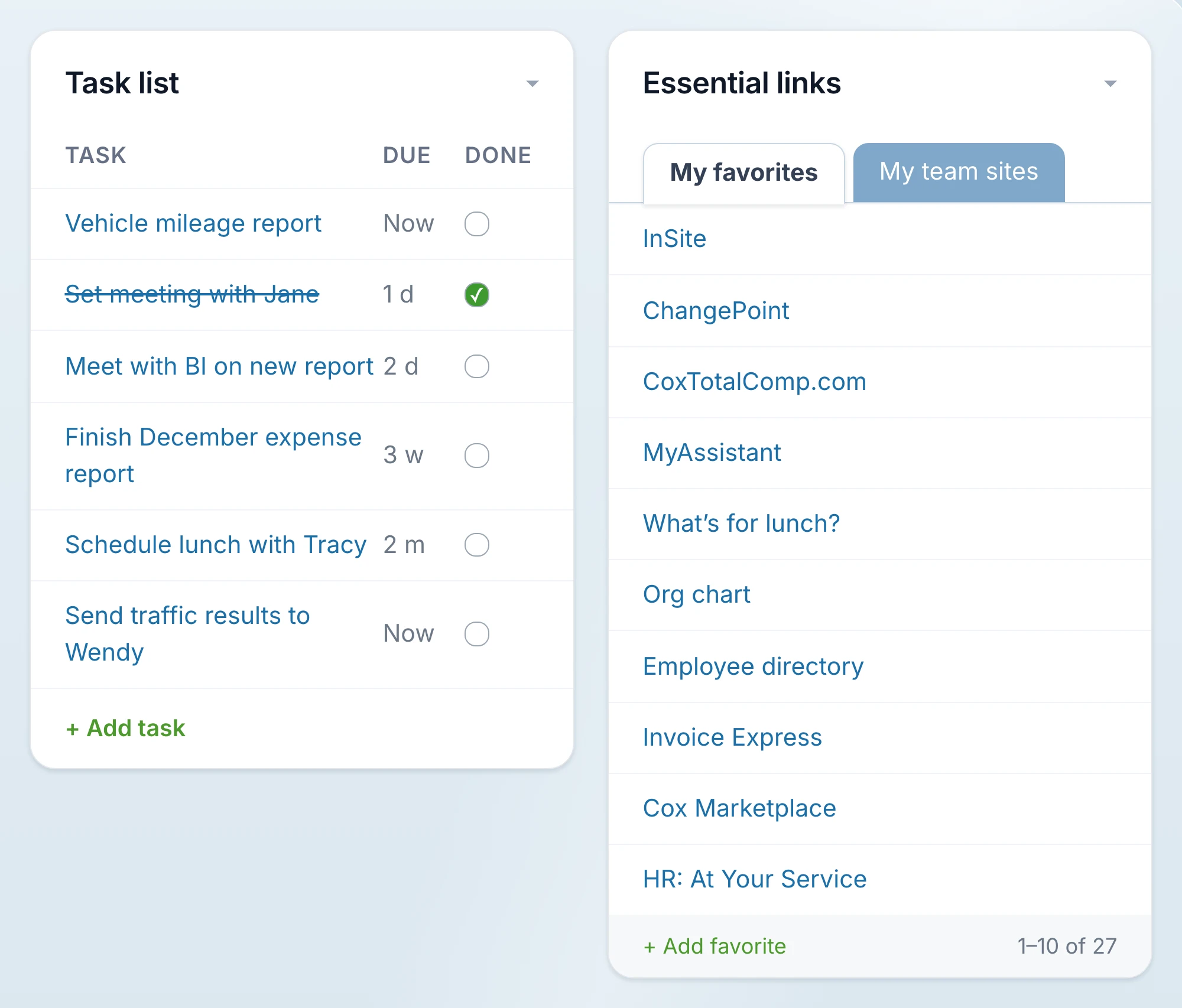
Task: Click the 2 d due value
Action: tap(401, 366)
